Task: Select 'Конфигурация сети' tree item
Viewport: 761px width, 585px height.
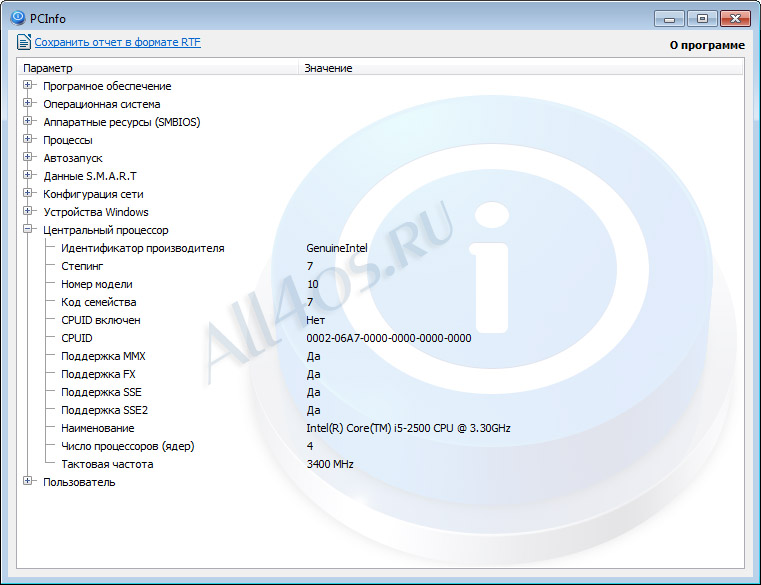Action: click(93, 194)
